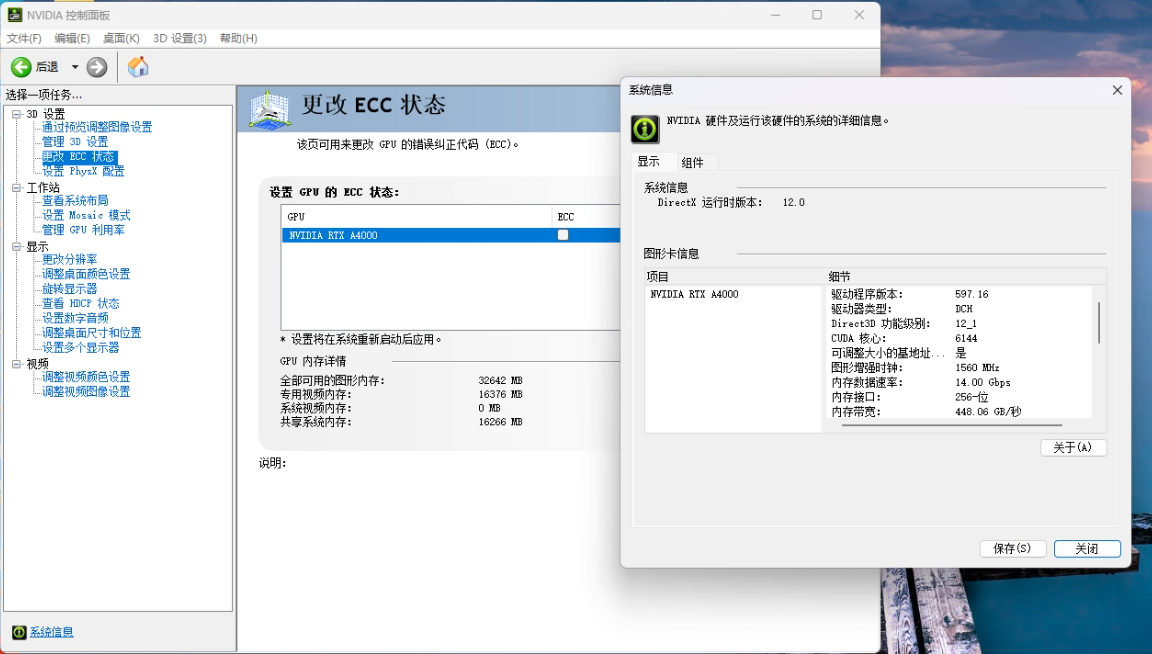Screen dimensions: 1152x654
Task: Open the 系统信息 link at bottom left
Action: pos(51,632)
